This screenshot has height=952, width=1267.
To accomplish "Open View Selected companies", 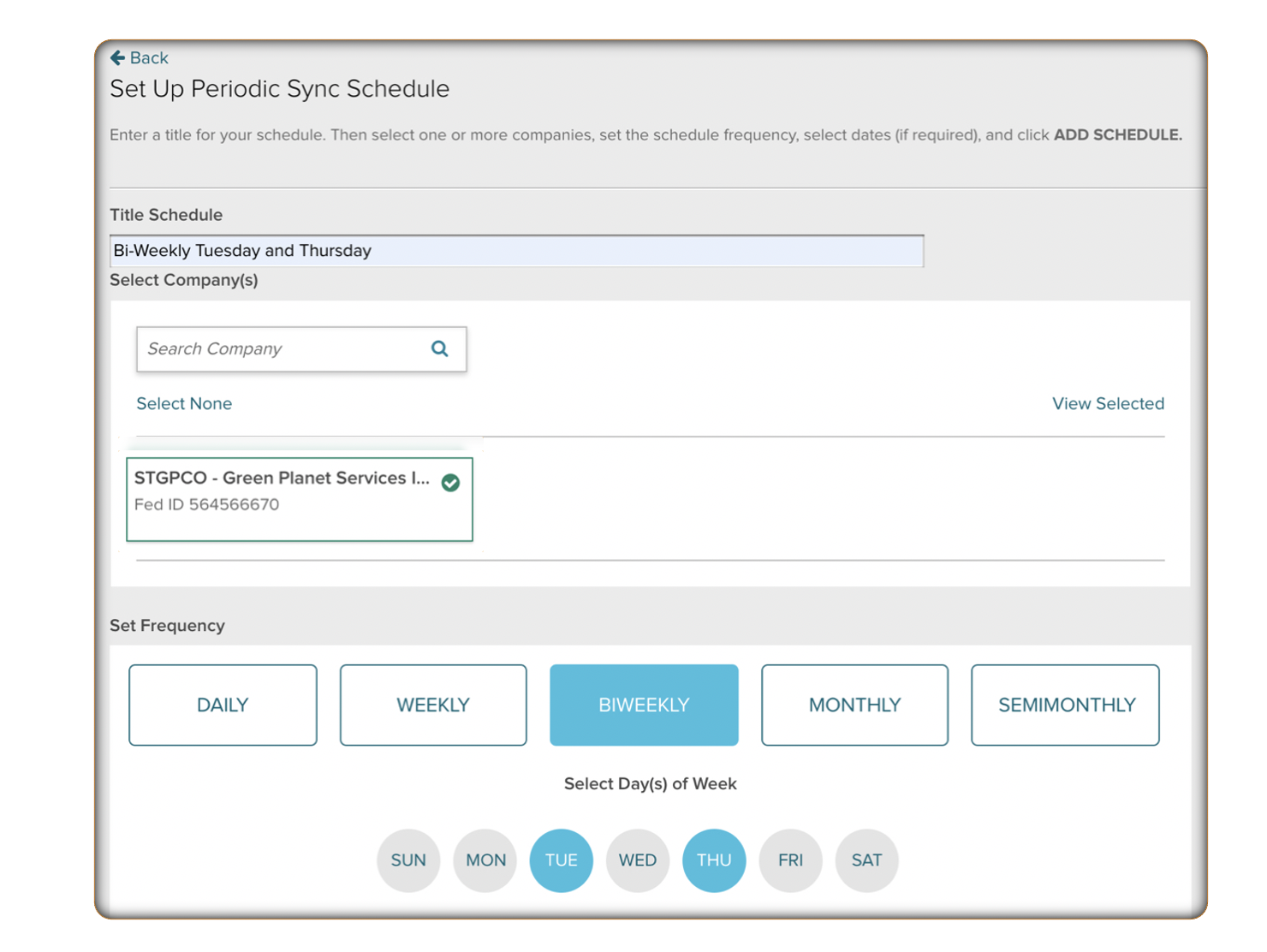I will (1108, 403).
